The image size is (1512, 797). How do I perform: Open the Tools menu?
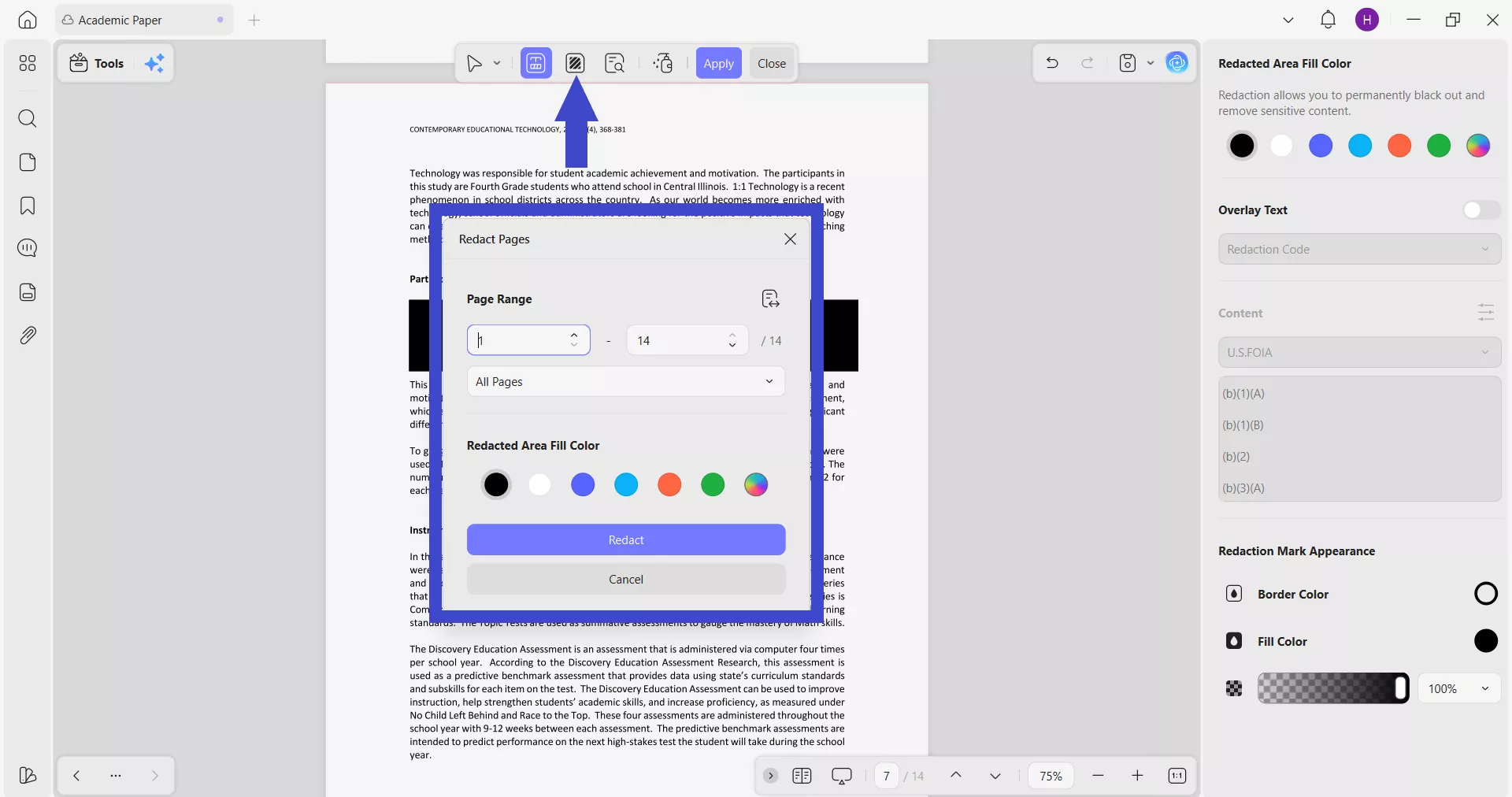point(97,63)
